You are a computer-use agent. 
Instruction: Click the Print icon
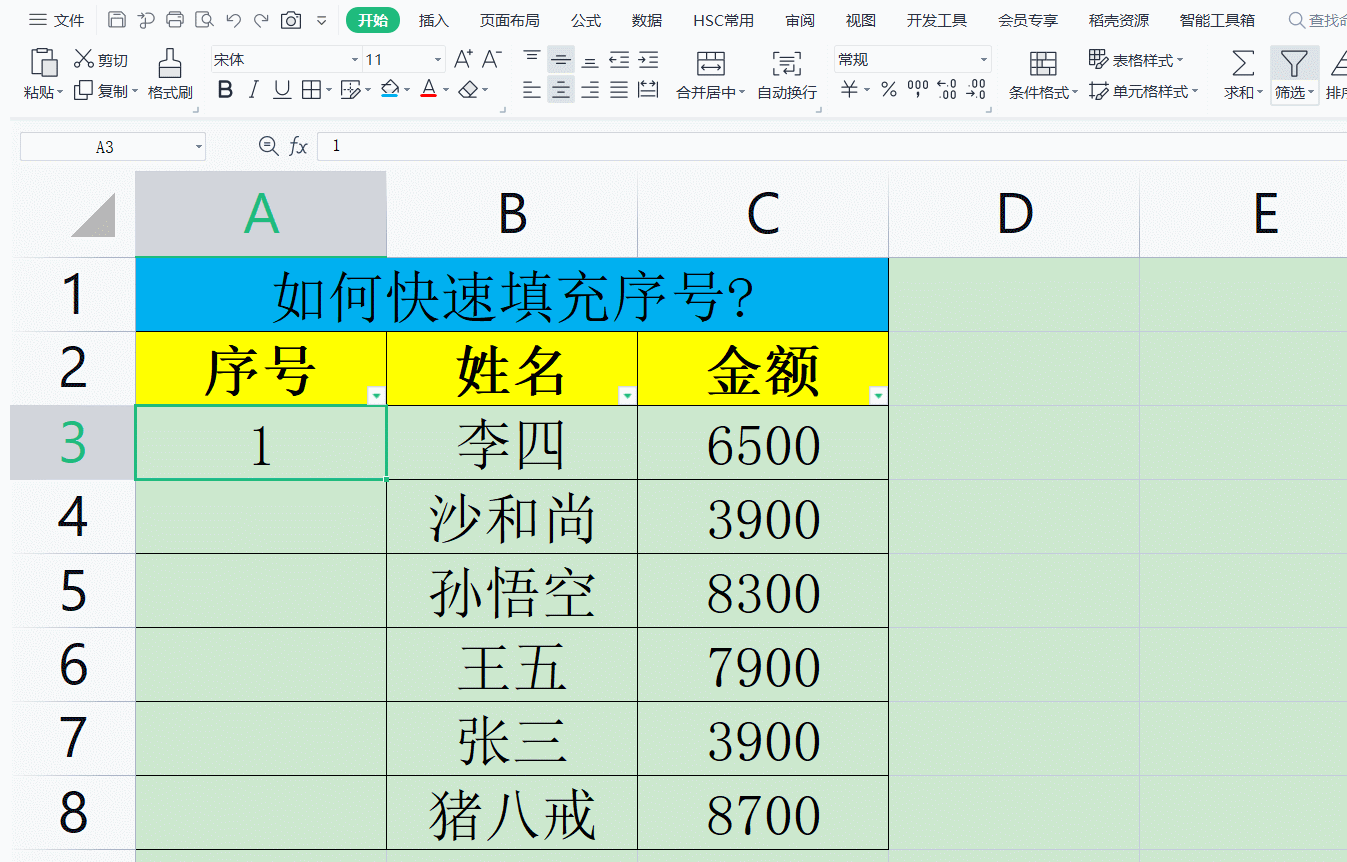coord(175,20)
